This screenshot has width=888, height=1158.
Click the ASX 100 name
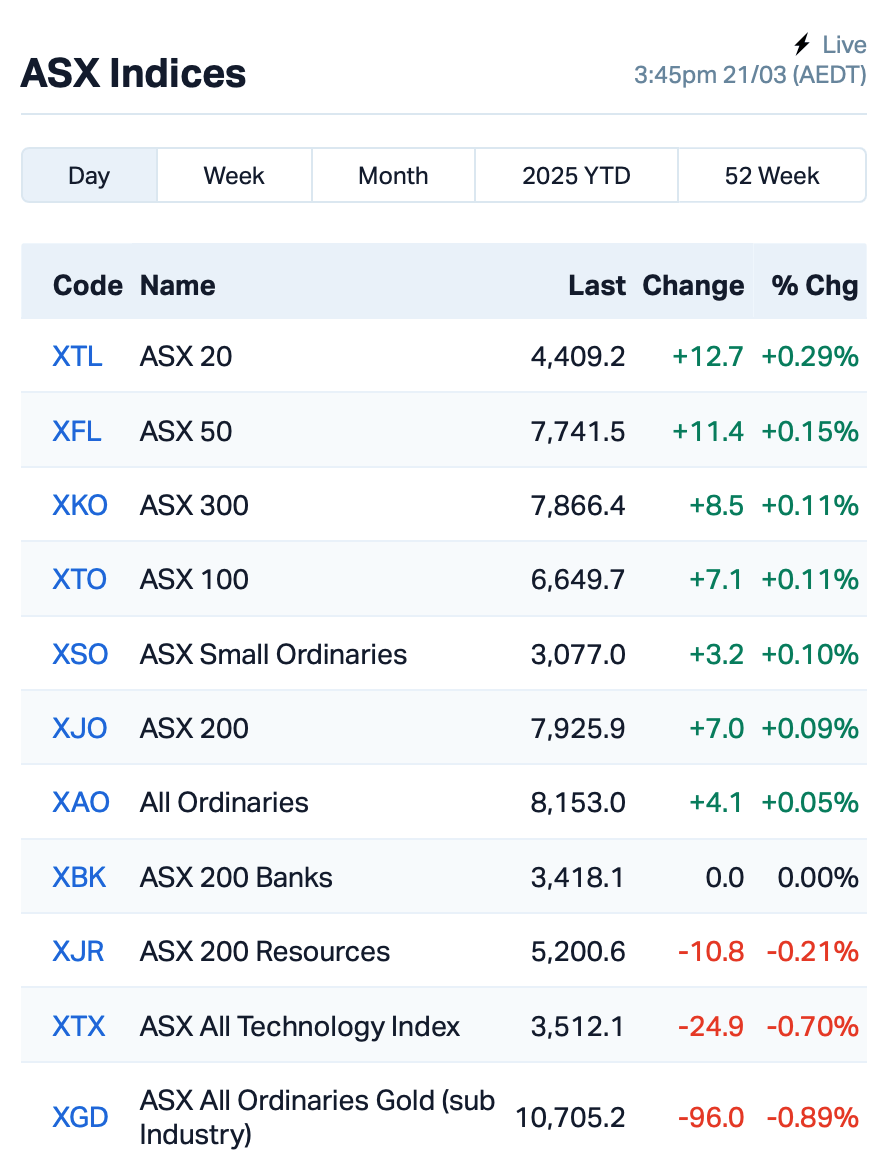pos(194,580)
